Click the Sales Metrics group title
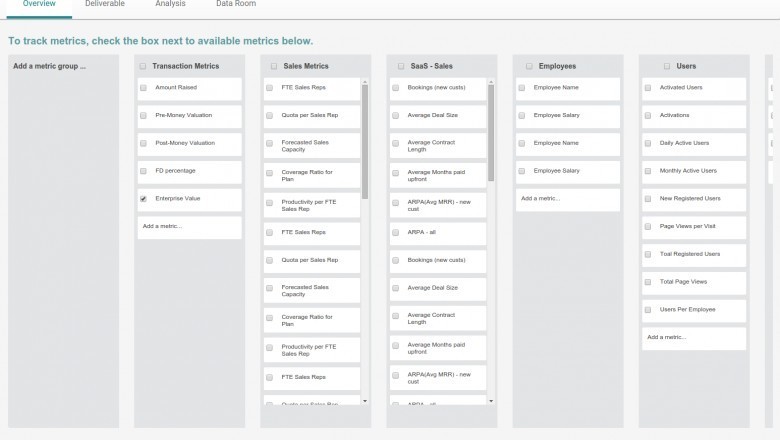The width and height of the screenshot is (780, 440). click(x=306, y=66)
